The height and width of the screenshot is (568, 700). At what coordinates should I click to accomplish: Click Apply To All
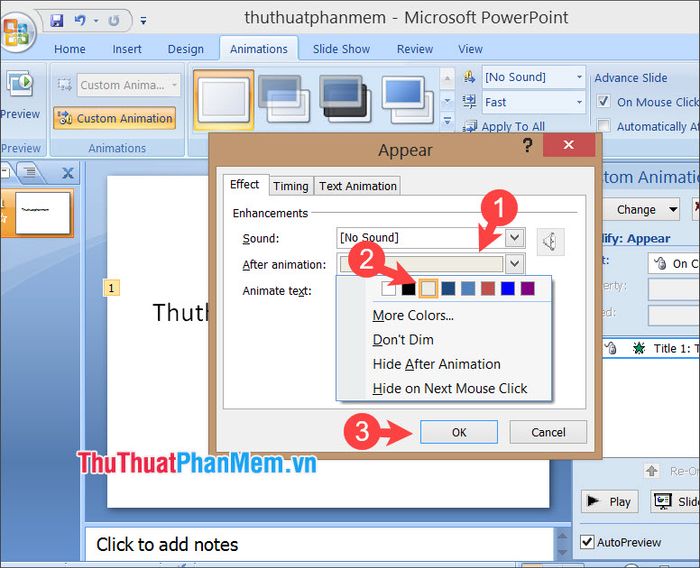(x=504, y=126)
